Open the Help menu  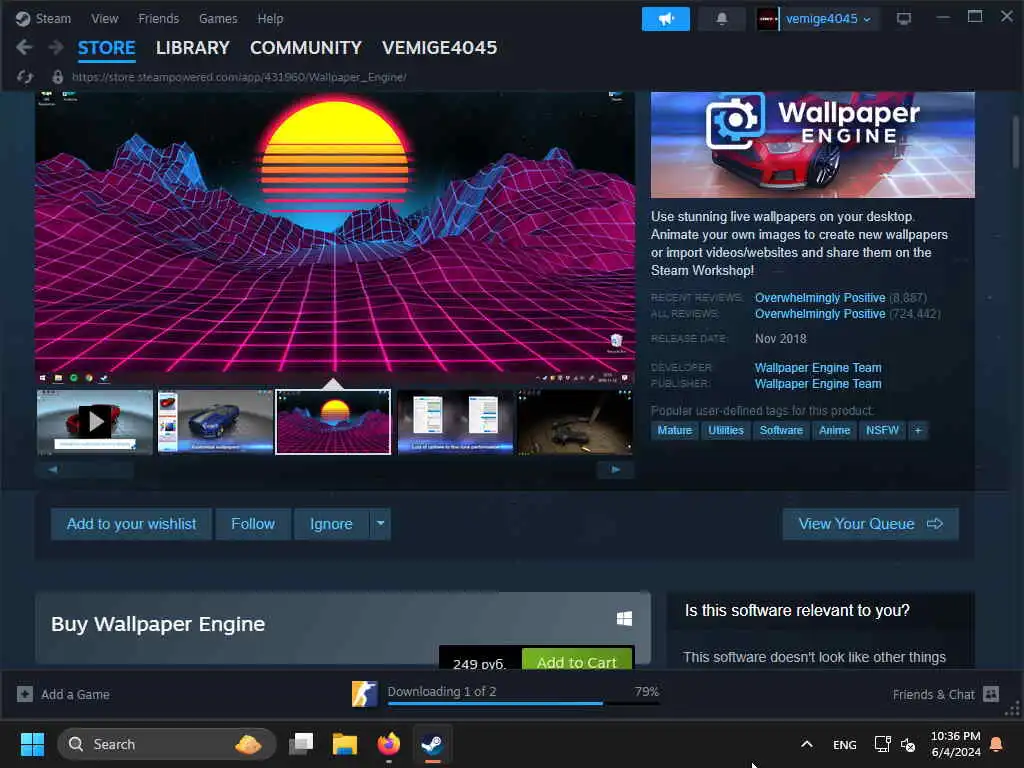270,18
